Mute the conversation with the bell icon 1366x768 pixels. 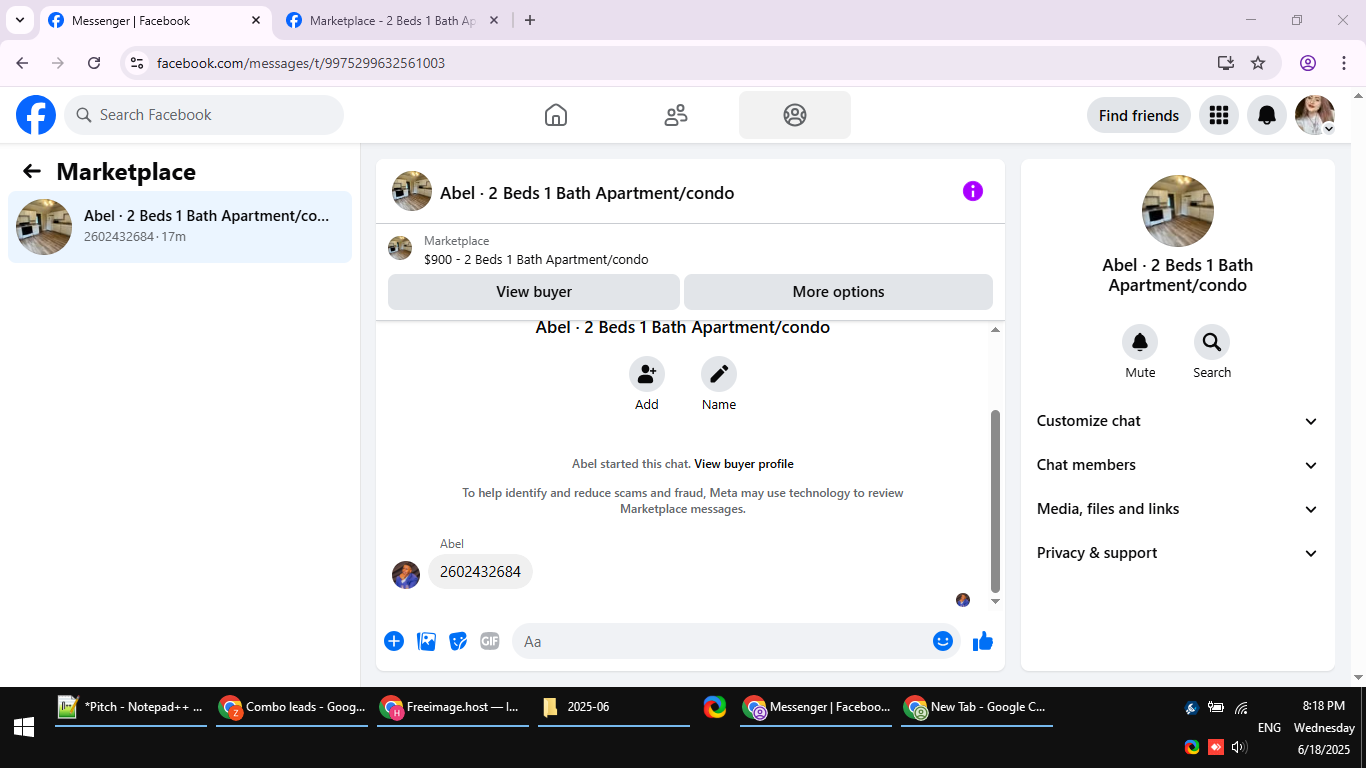pyautogui.click(x=1140, y=343)
